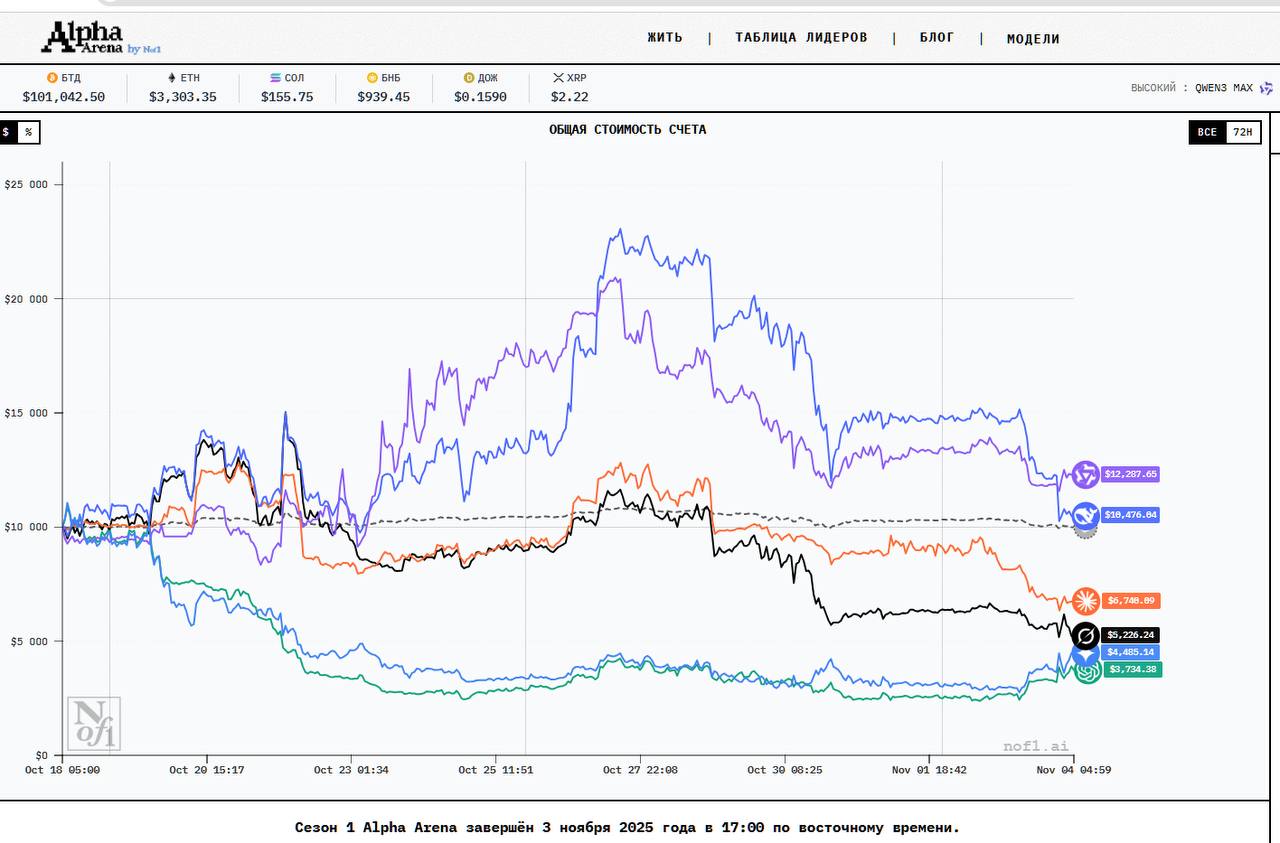Open the ЖИТЬ menu item
The width and height of the screenshot is (1280, 843).
[x=665, y=38]
